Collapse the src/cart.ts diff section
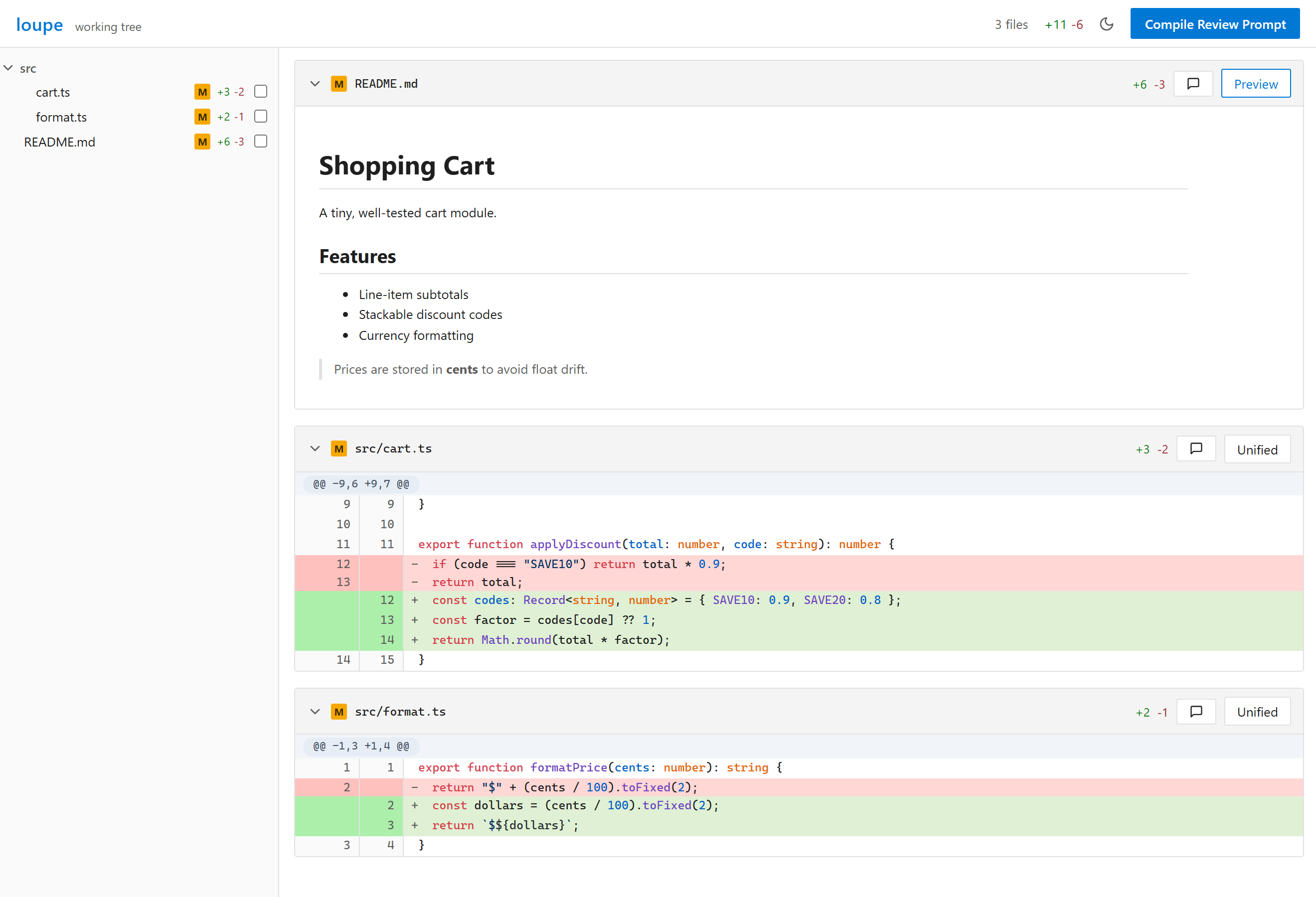The image size is (1316, 897). [x=315, y=449]
